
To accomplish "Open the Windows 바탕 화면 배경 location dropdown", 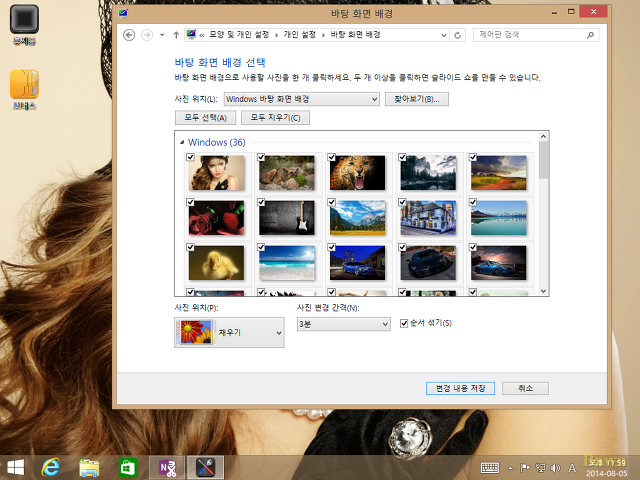I will [302, 99].
